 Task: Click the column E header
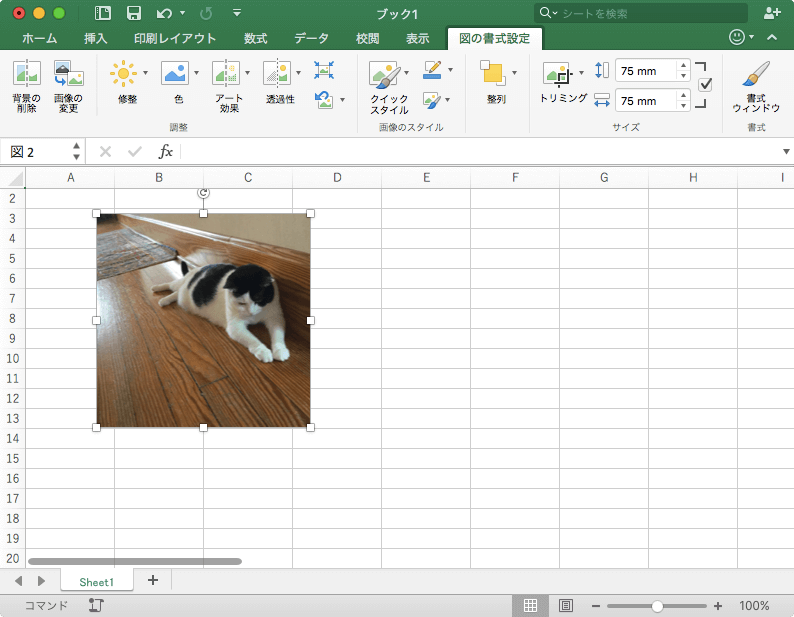426,177
